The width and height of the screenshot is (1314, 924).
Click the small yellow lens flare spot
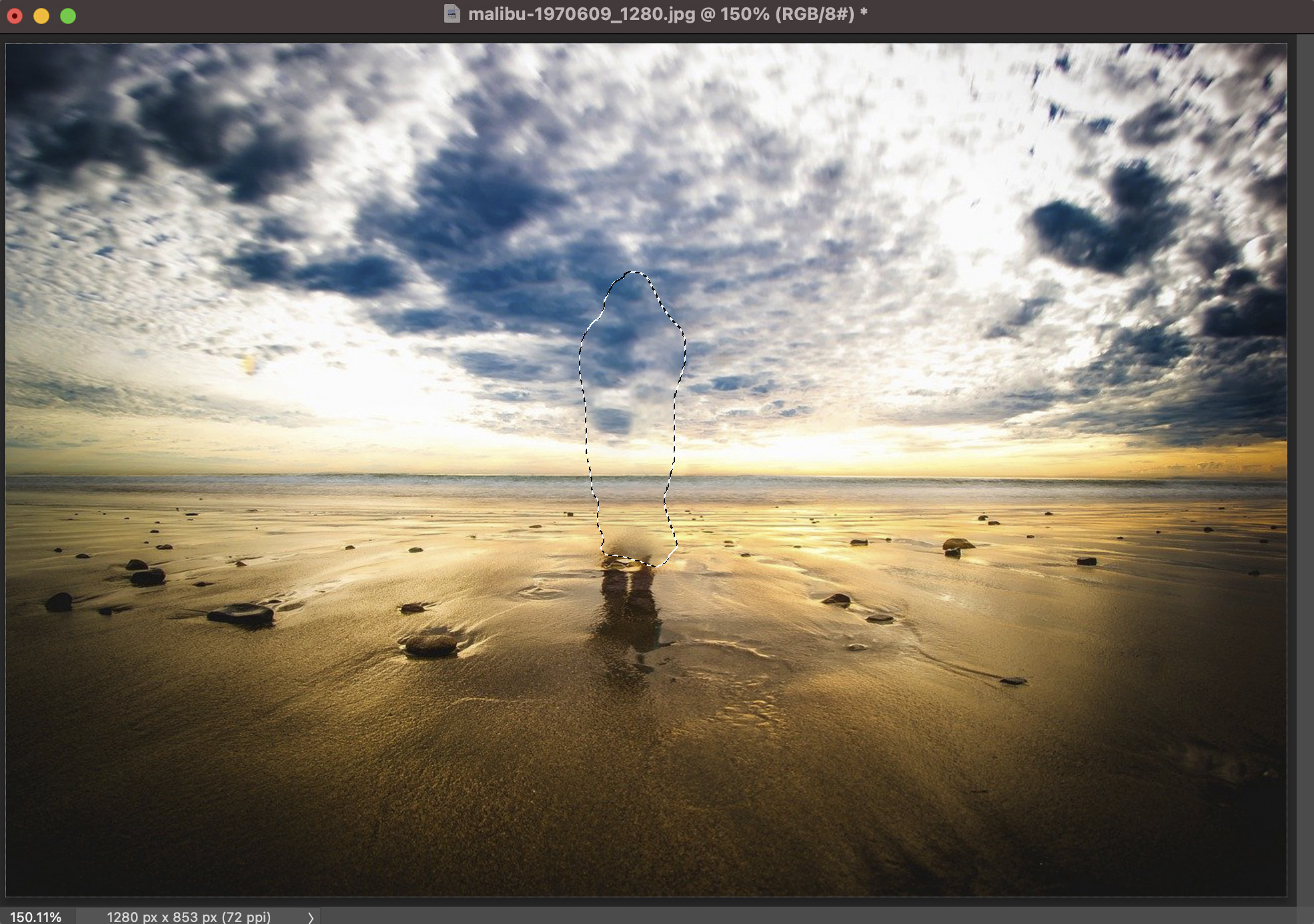(249, 364)
